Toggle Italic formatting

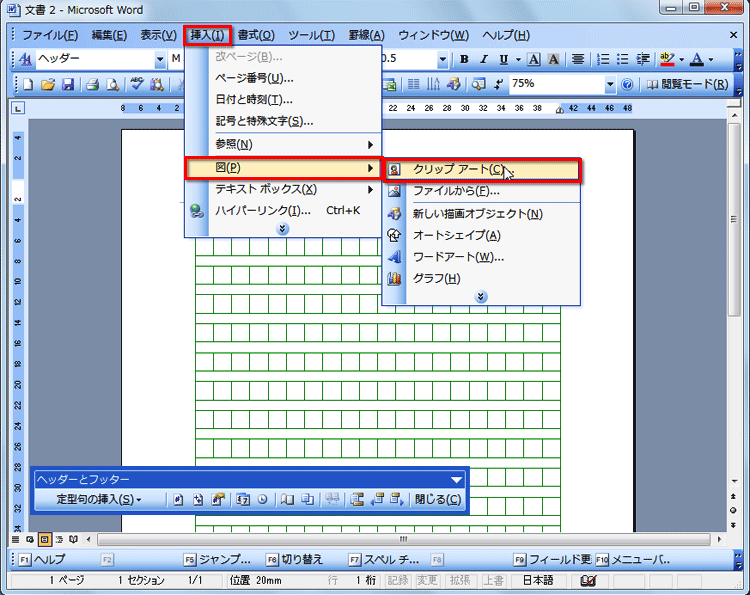(484, 59)
